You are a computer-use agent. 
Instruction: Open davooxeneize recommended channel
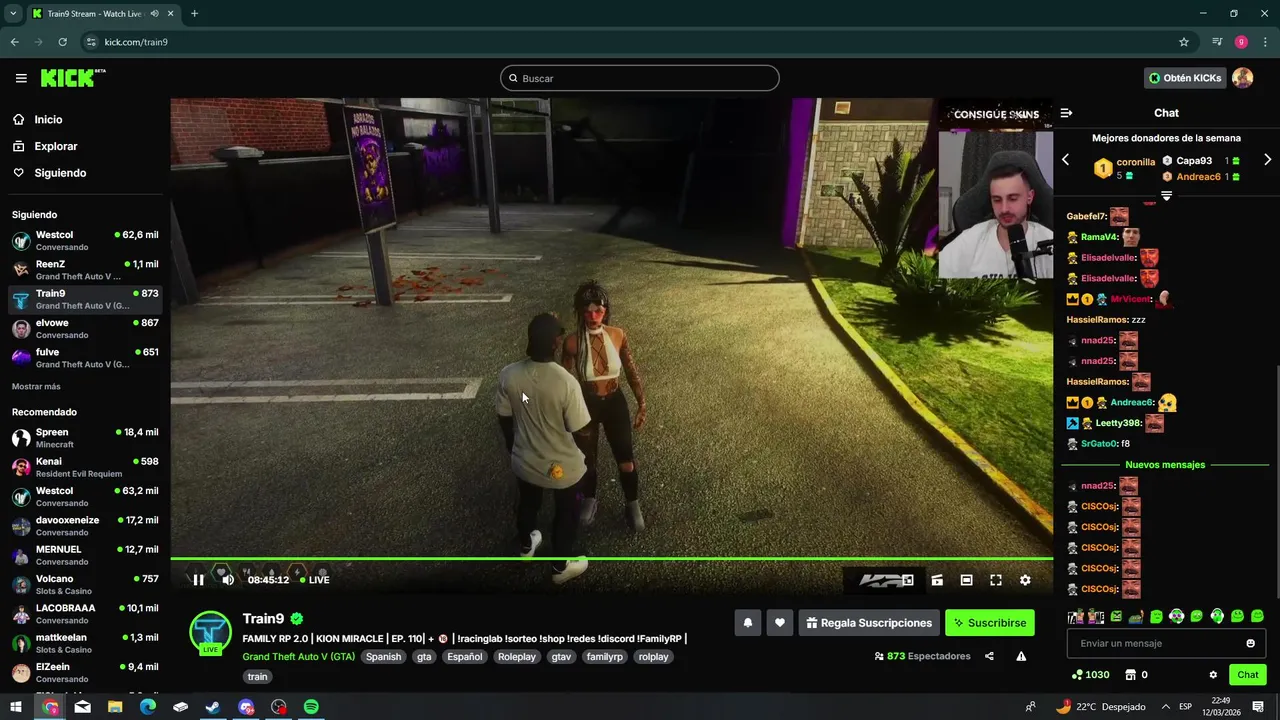tap(85, 526)
